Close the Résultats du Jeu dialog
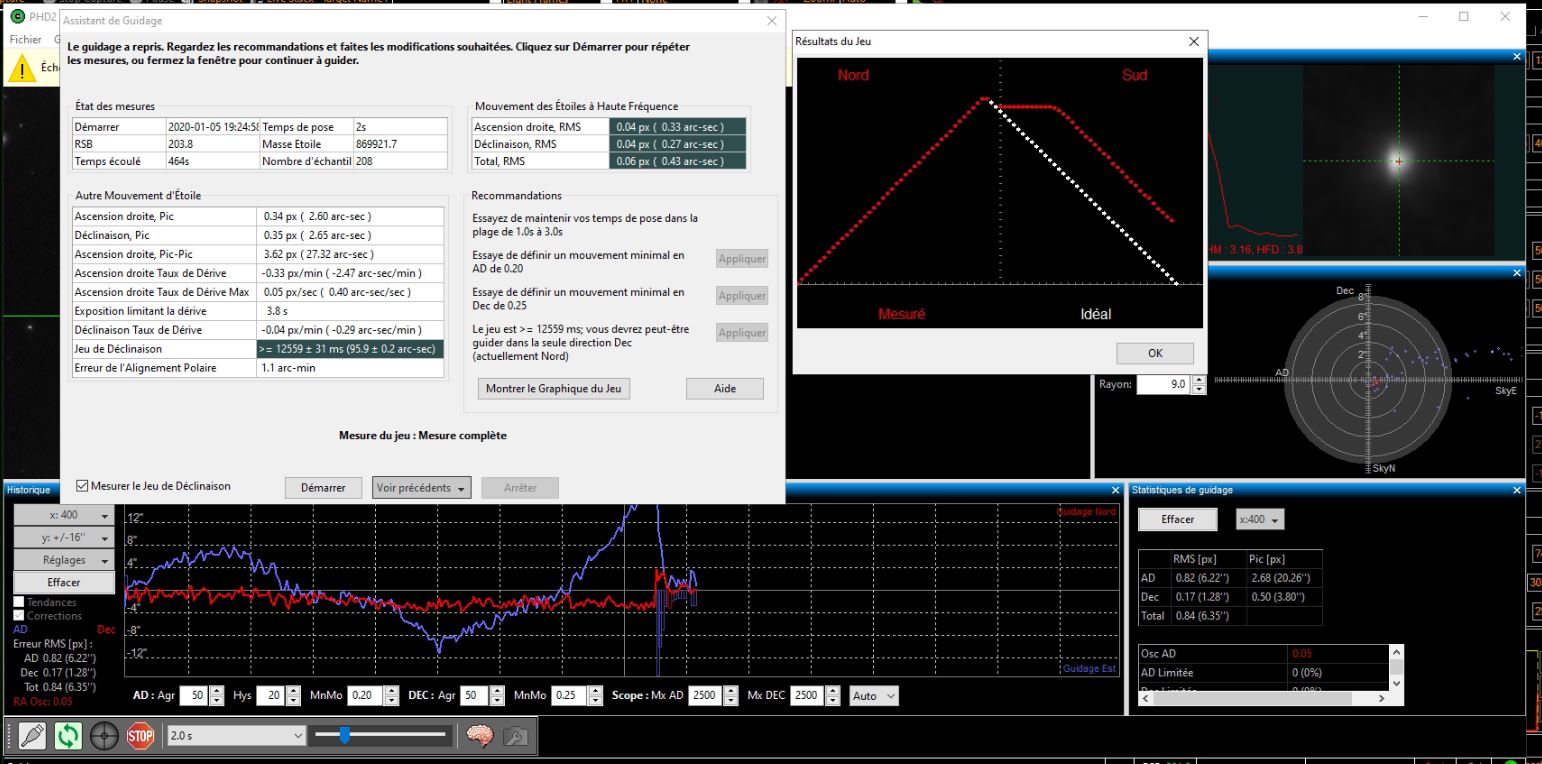This screenshot has width=1542, height=764. click(x=1192, y=42)
